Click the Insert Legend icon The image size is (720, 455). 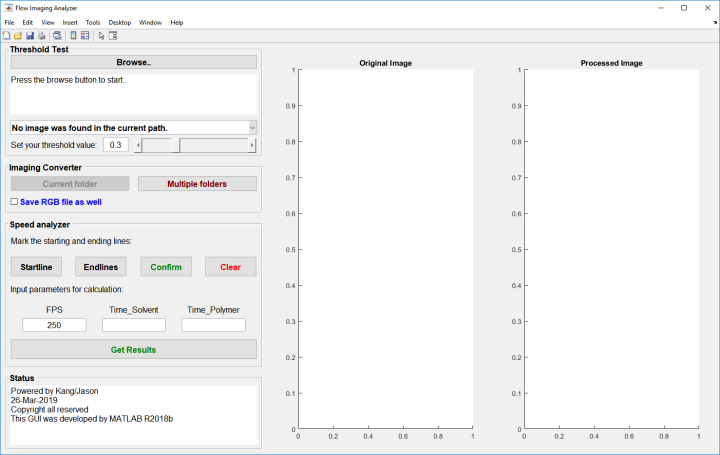point(85,35)
